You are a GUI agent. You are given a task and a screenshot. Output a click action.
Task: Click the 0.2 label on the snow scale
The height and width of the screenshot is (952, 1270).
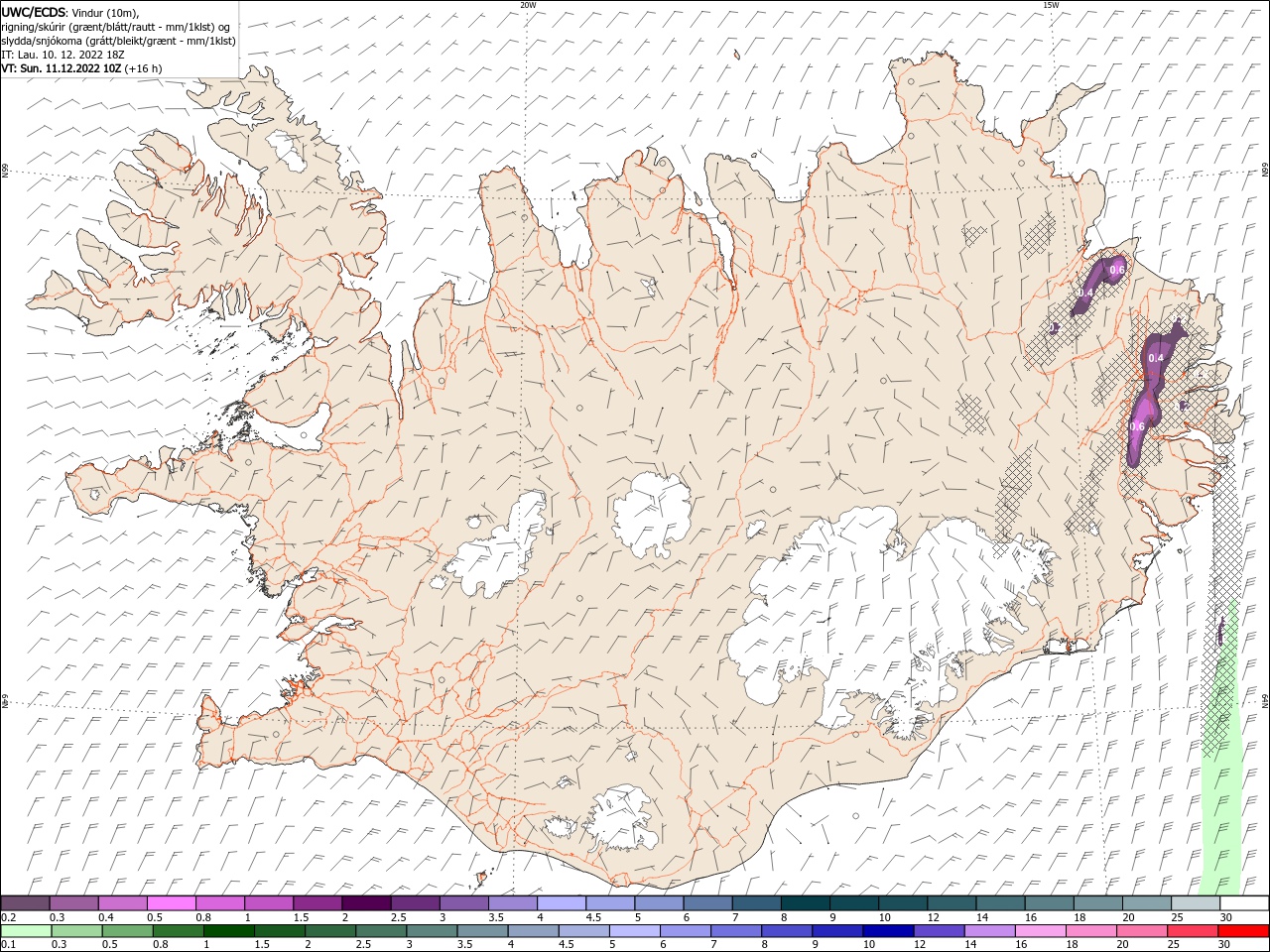pos(8,917)
